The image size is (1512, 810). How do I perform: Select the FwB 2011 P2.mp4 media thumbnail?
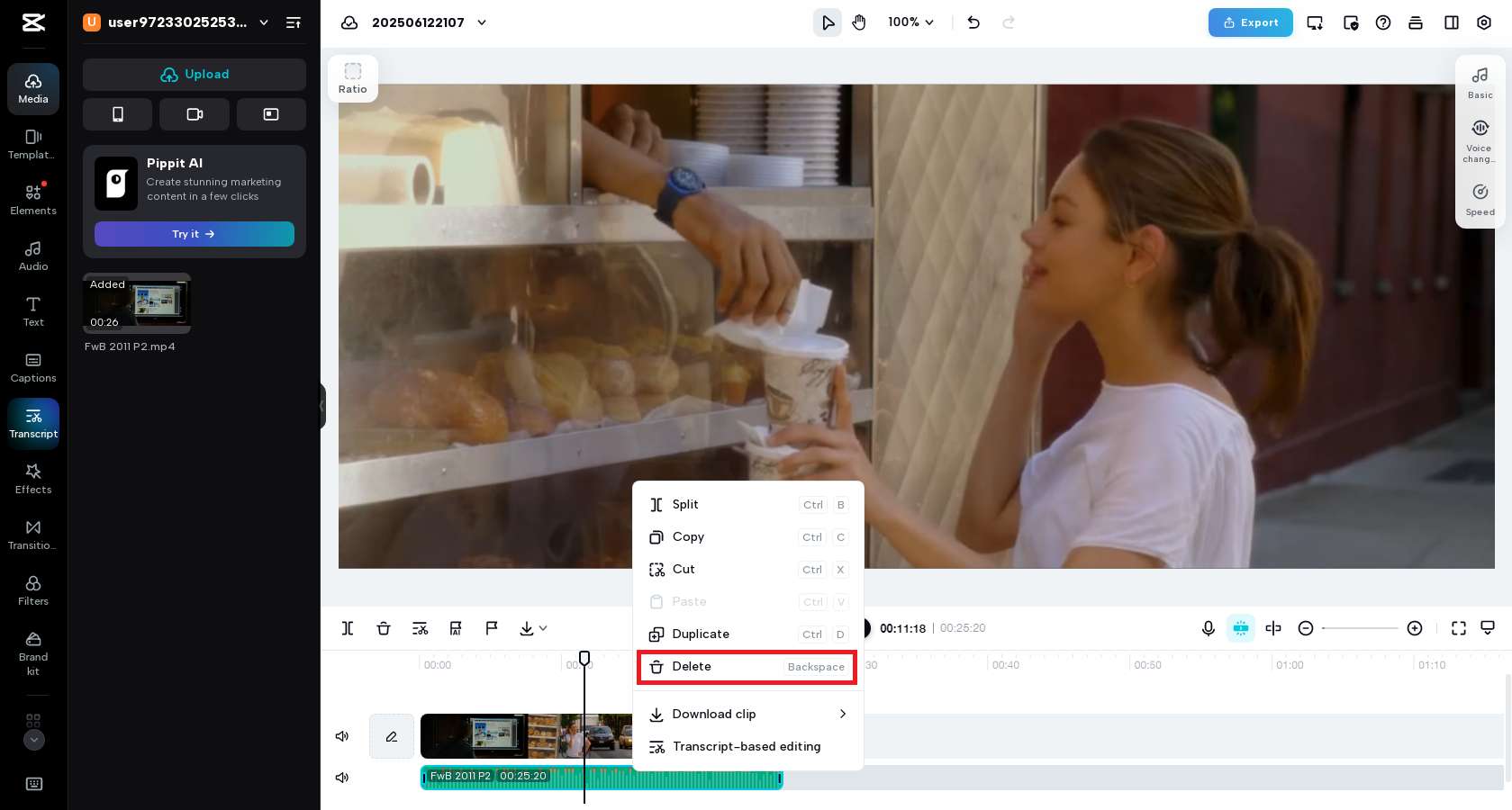[137, 303]
